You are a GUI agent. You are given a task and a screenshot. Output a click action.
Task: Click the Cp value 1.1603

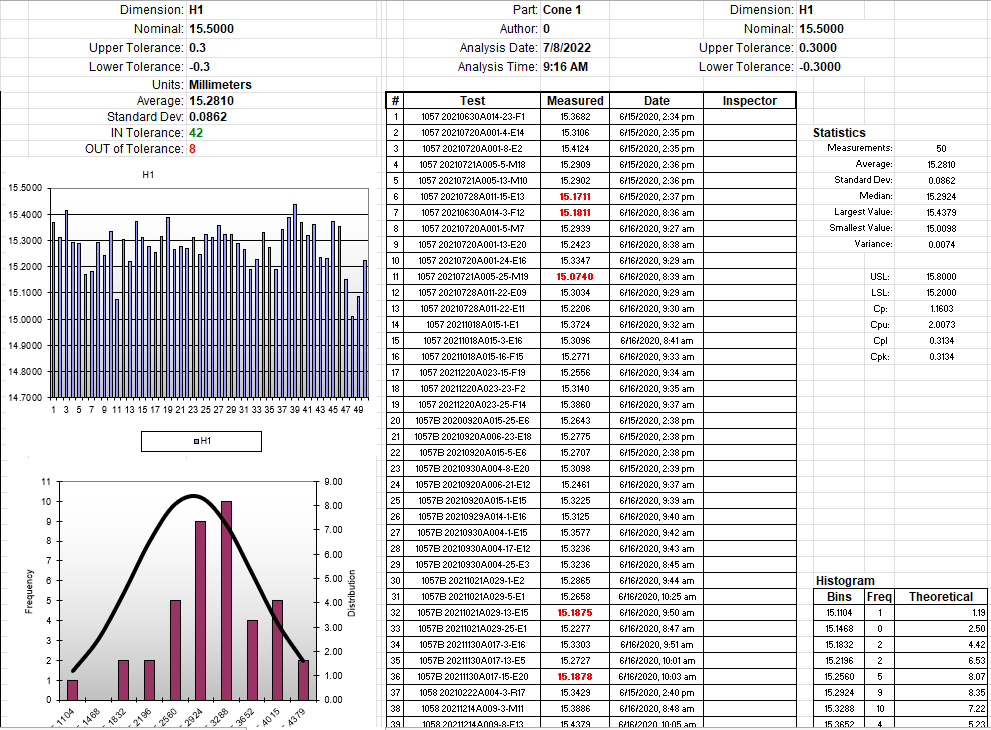pos(941,309)
